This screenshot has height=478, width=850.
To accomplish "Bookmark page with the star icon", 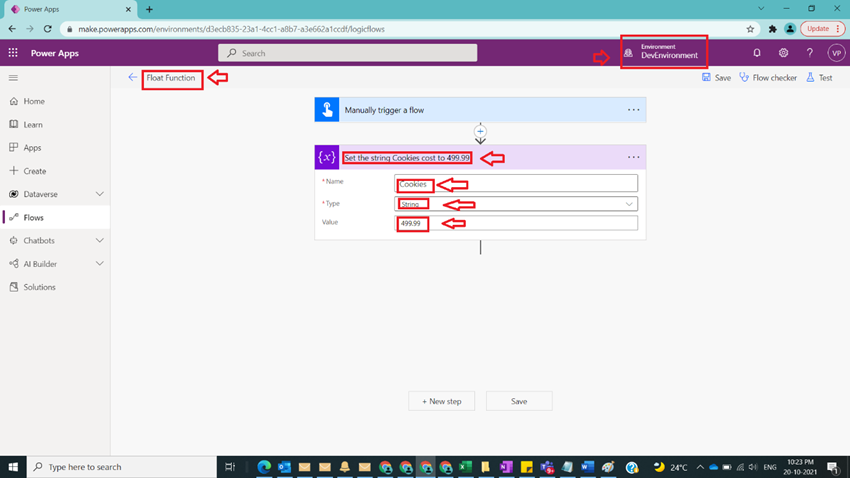I will pyautogui.click(x=750, y=29).
